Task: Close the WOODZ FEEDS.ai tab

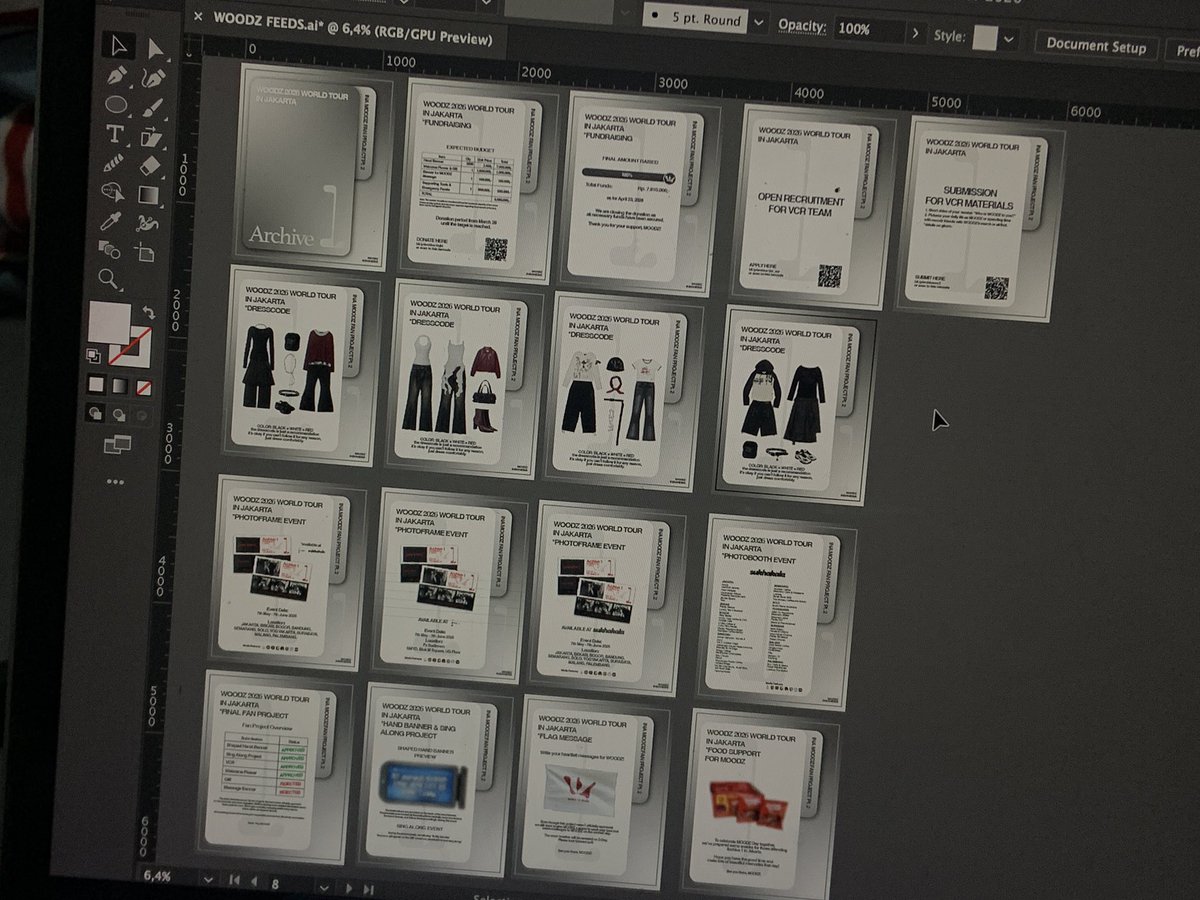Action: point(197,16)
